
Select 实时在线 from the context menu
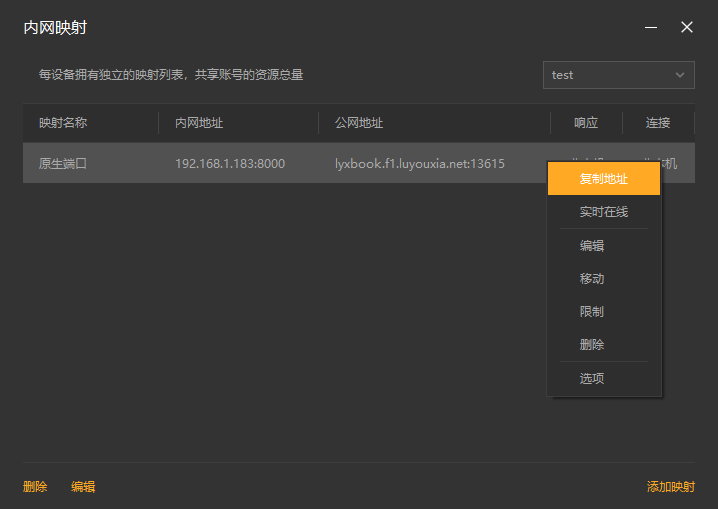click(x=604, y=212)
